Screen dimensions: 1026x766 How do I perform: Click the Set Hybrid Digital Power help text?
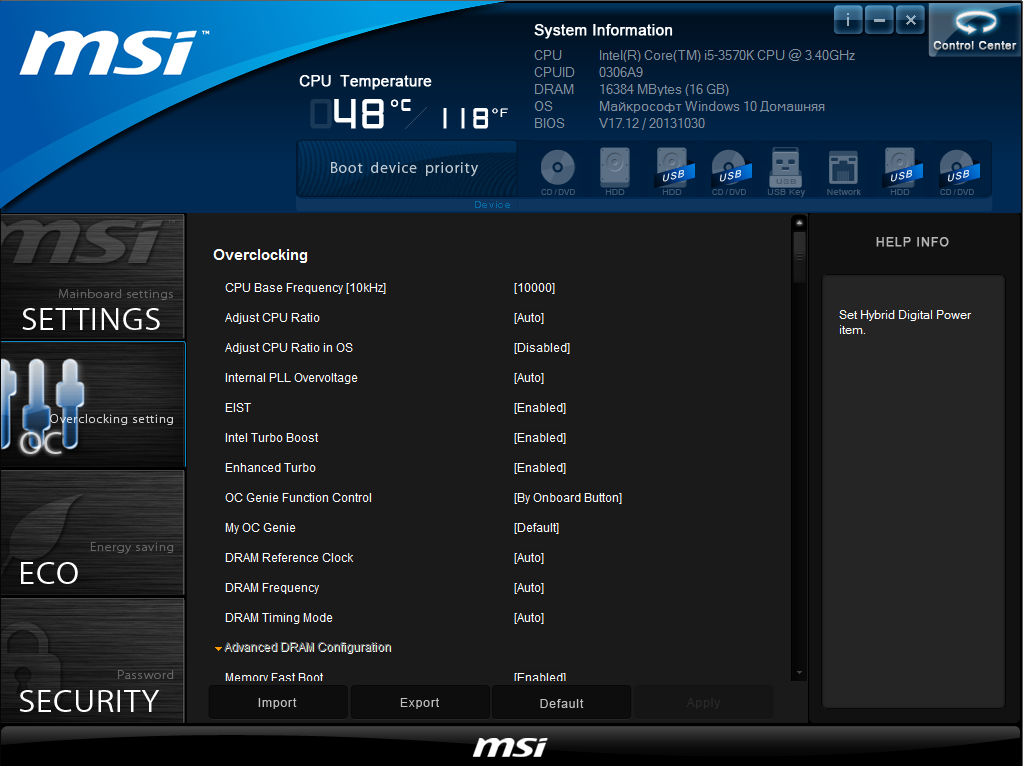[x=905, y=322]
